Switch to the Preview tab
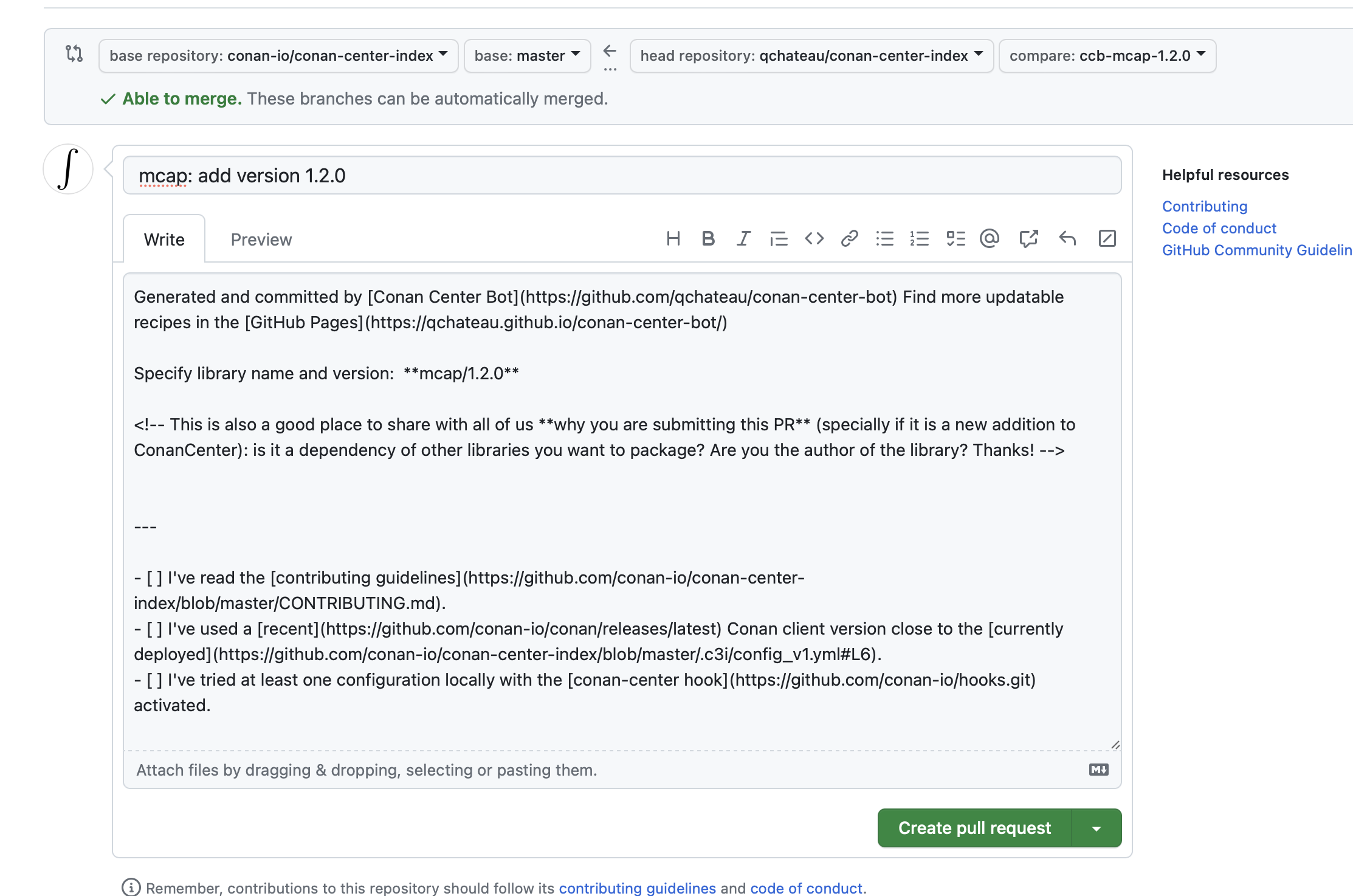The width and height of the screenshot is (1353, 896). click(261, 239)
